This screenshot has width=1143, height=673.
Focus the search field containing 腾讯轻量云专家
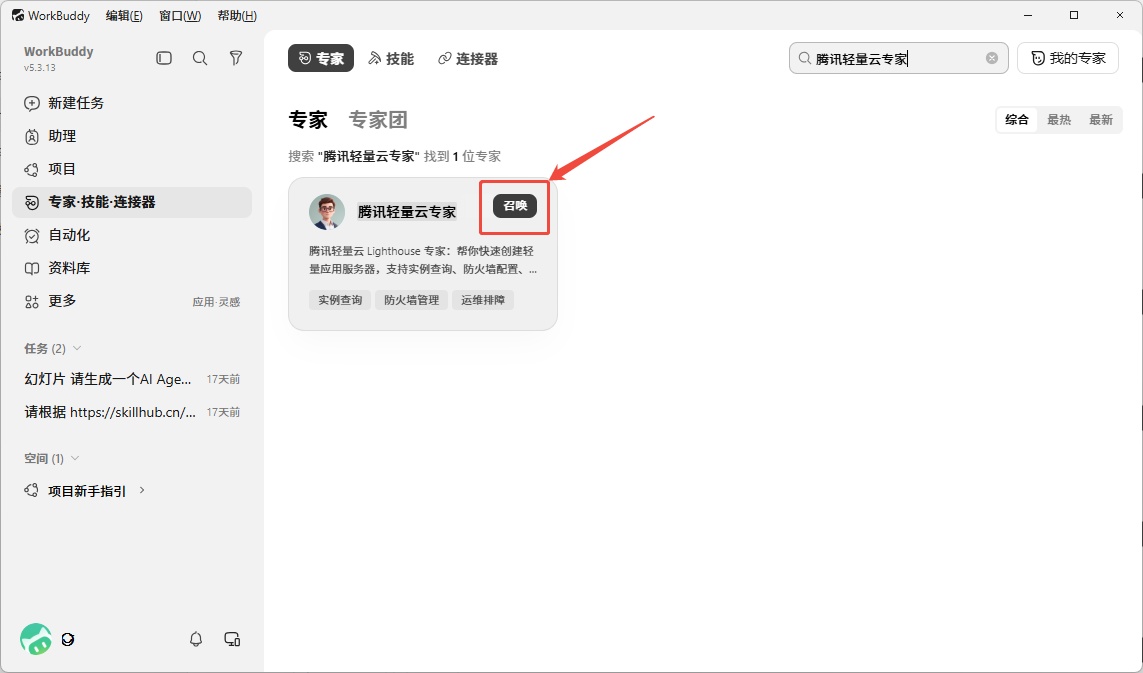click(898, 58)
